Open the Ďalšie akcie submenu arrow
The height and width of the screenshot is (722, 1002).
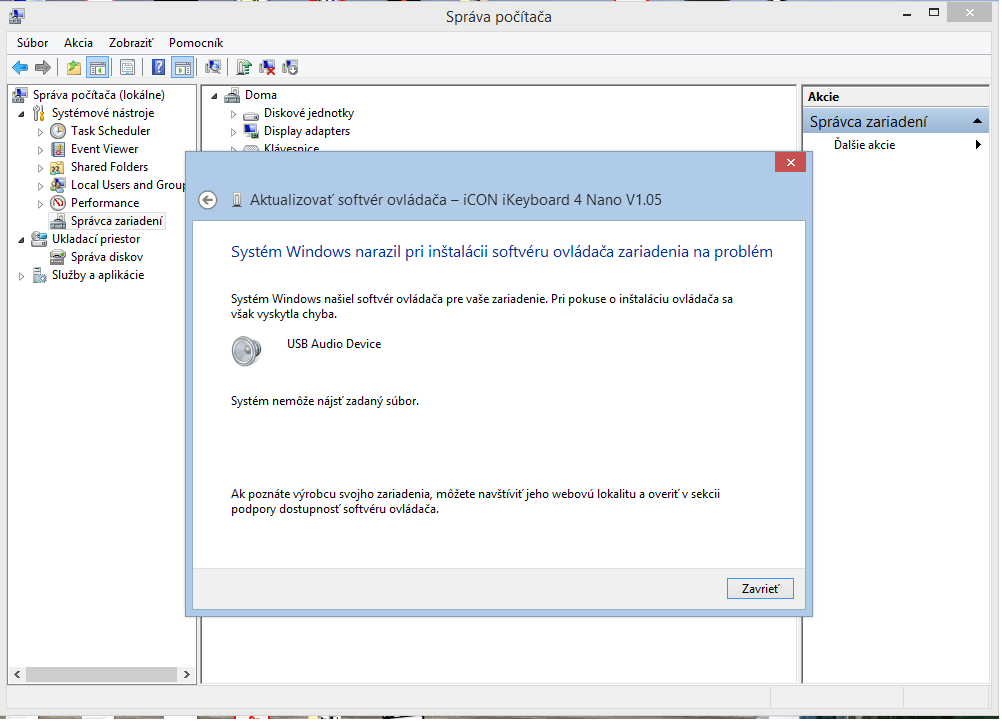[978, 144]
